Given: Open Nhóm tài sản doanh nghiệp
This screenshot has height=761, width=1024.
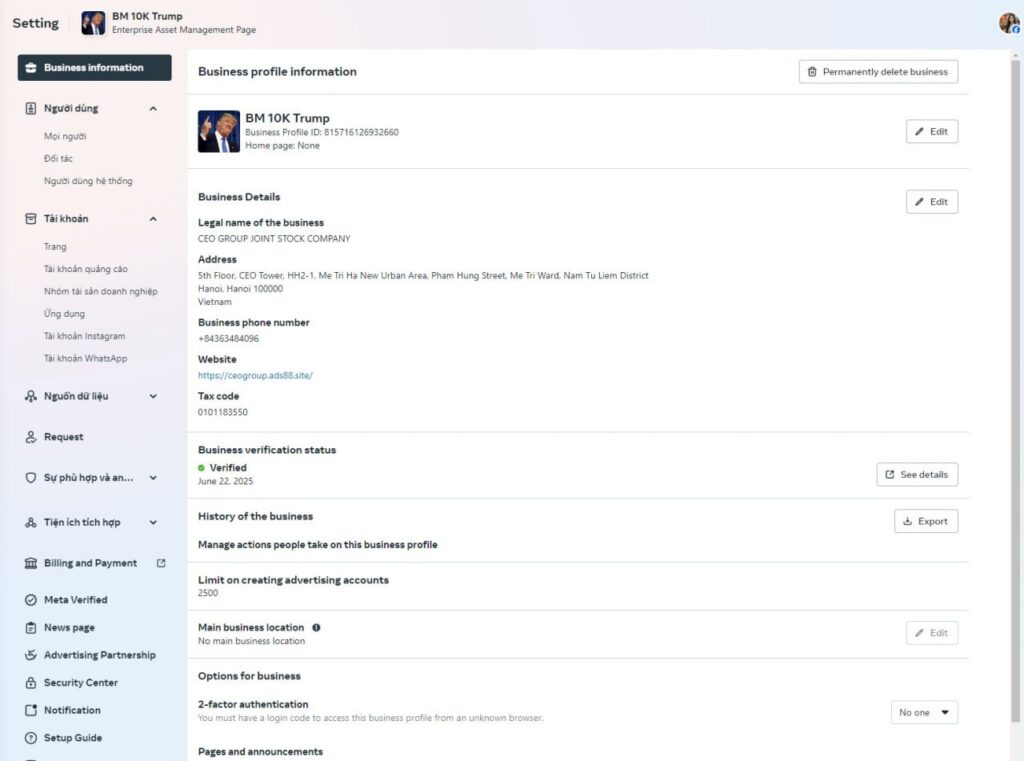Looking at the screenshot, I should click(x=101, y=291).
